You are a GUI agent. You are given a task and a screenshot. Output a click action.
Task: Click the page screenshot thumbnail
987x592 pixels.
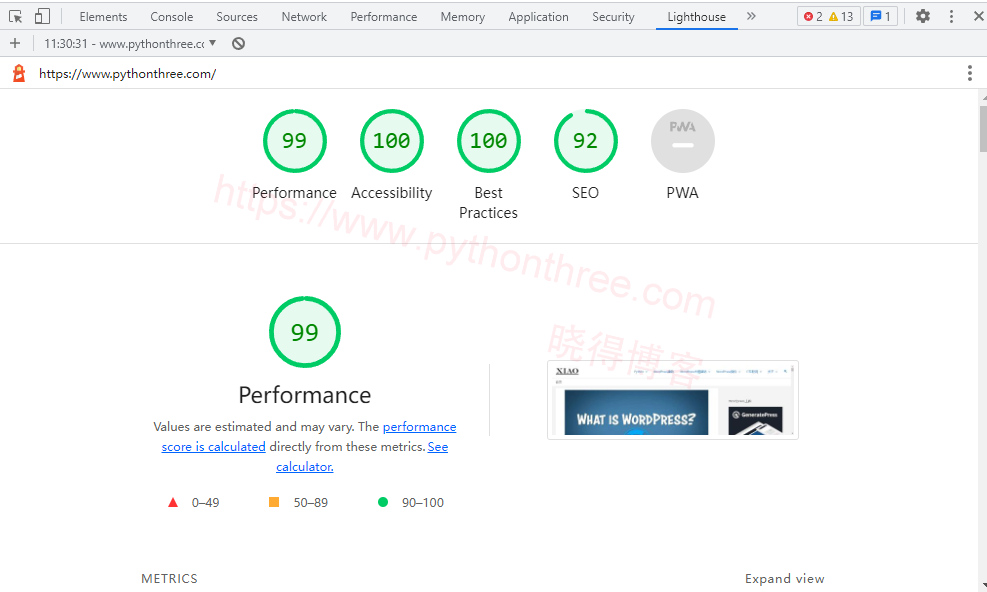click(x=672, y=399)
